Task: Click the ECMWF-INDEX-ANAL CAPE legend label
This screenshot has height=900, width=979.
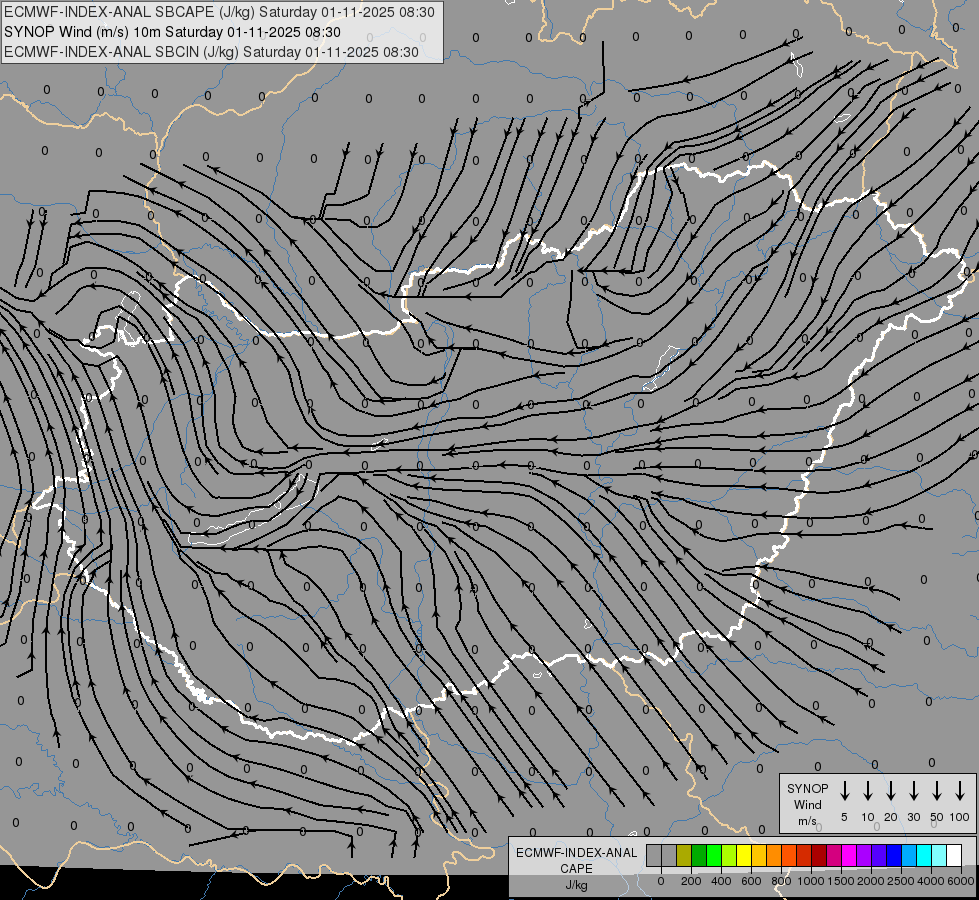Action: (576, 868)
